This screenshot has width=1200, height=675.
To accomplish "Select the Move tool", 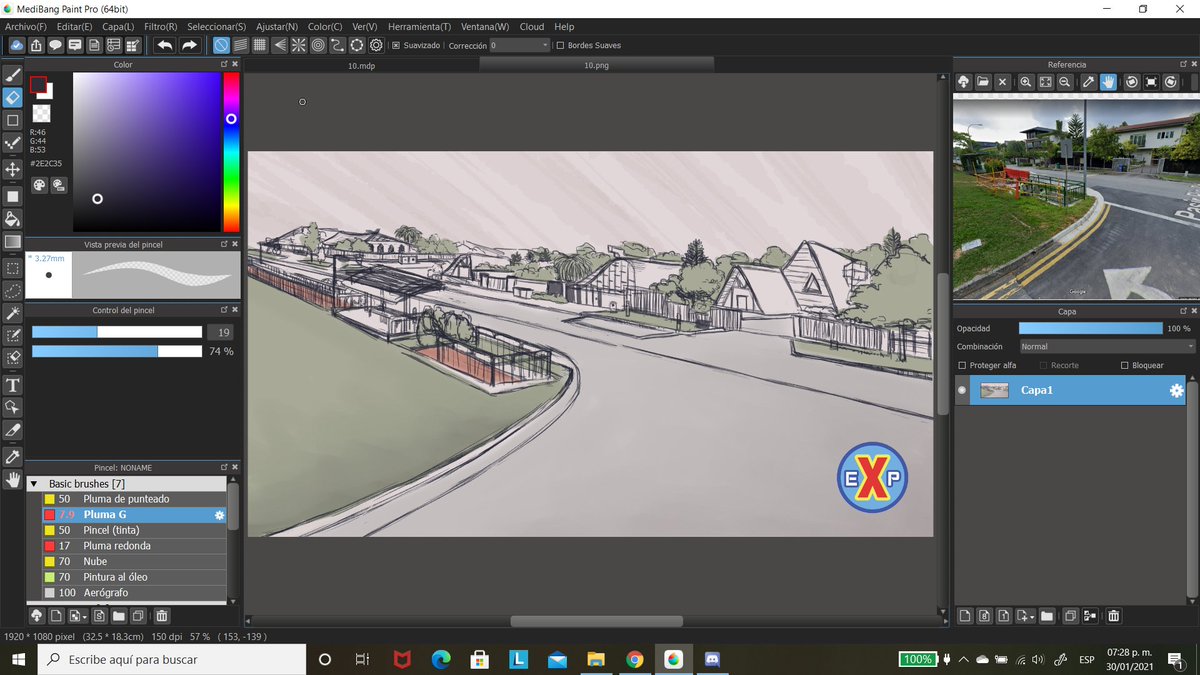I will [13, 169].
